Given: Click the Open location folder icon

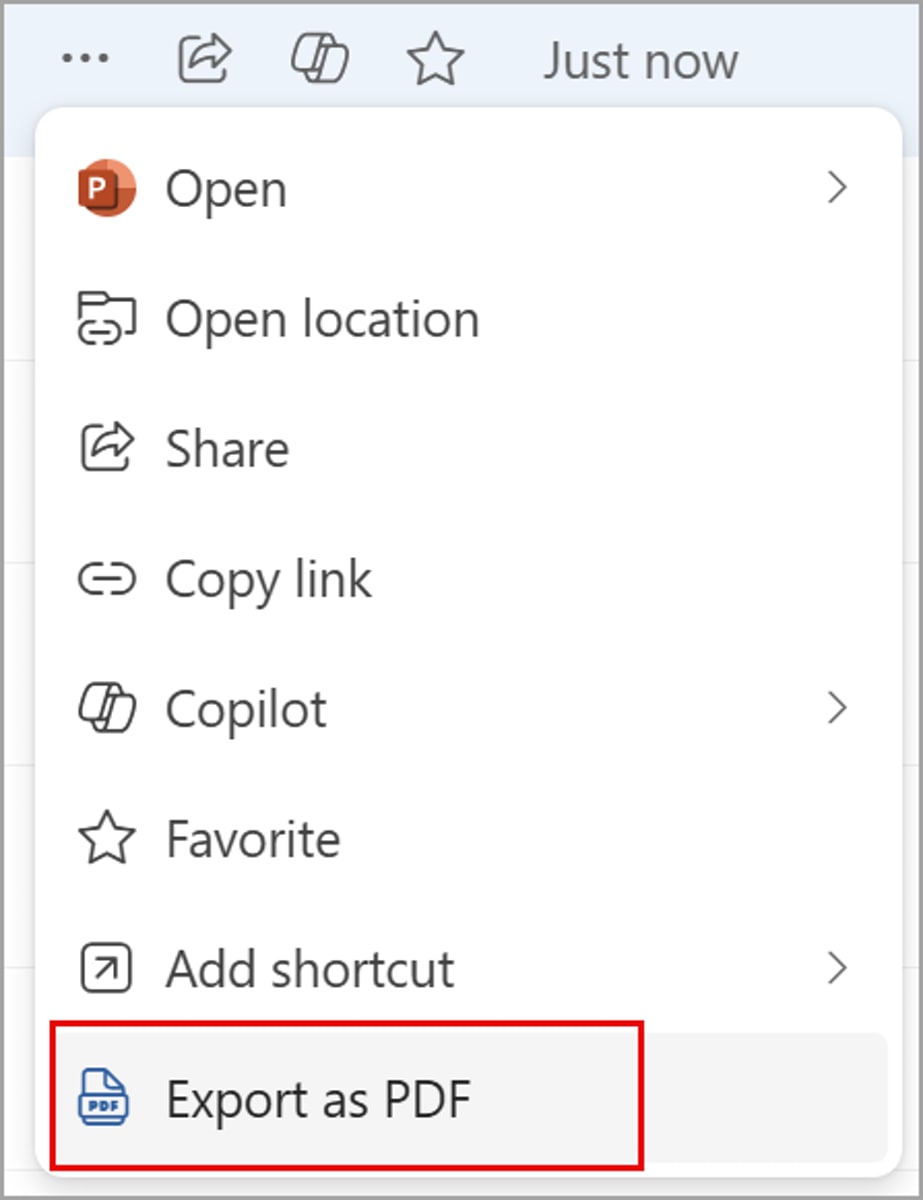Looking at the screenshot, I should (106, 319).
